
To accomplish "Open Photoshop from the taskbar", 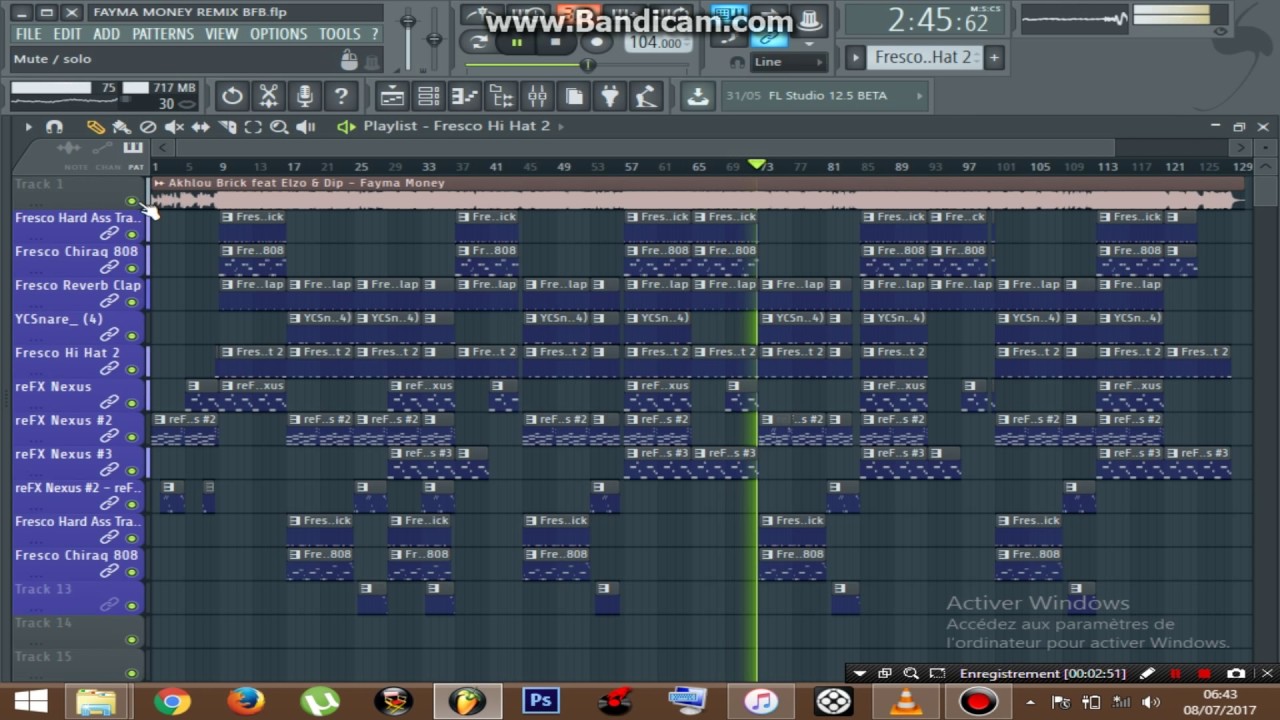I will tap(540, 701).
